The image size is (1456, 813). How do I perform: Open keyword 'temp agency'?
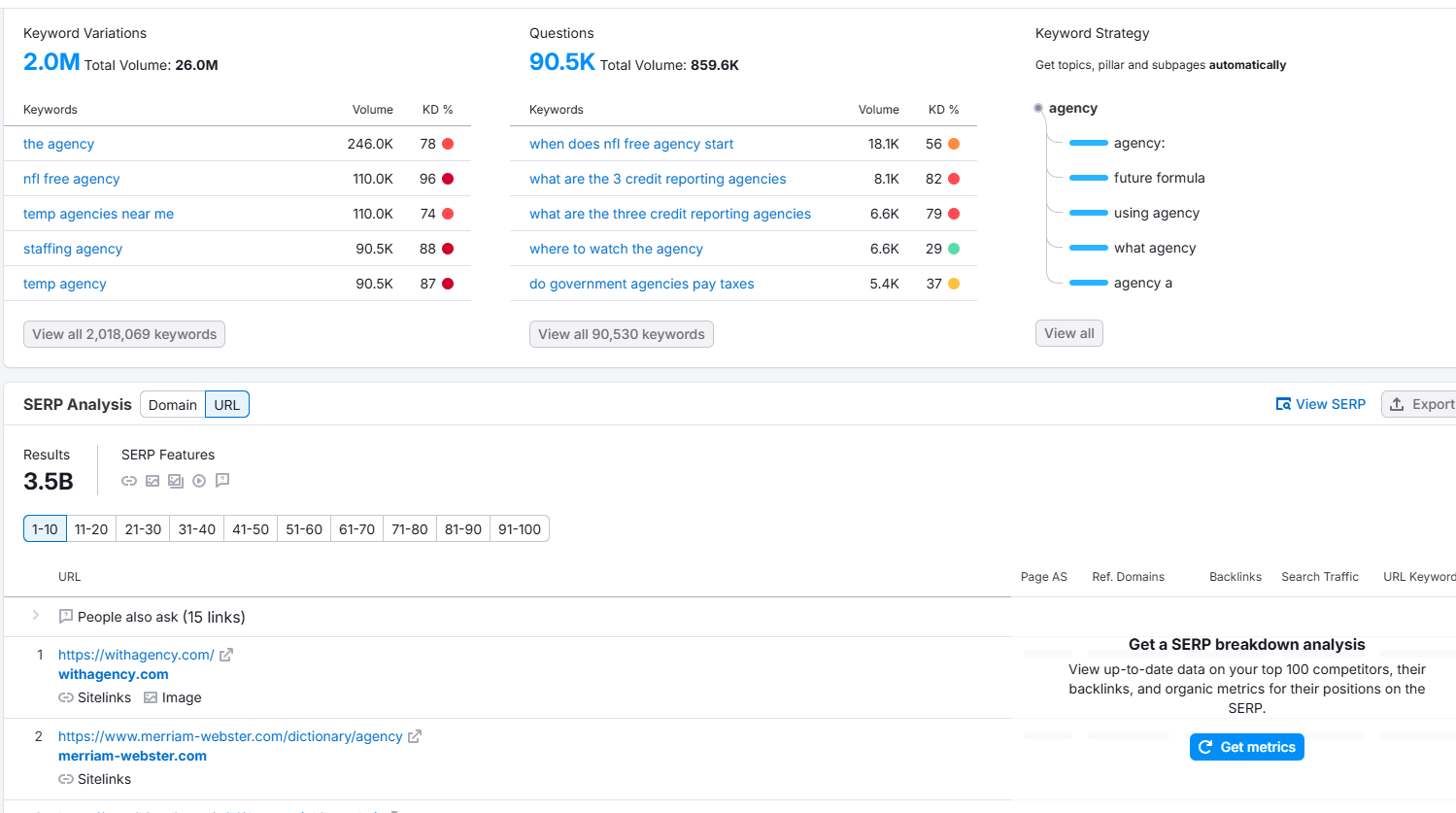click(x=65, y=284)
